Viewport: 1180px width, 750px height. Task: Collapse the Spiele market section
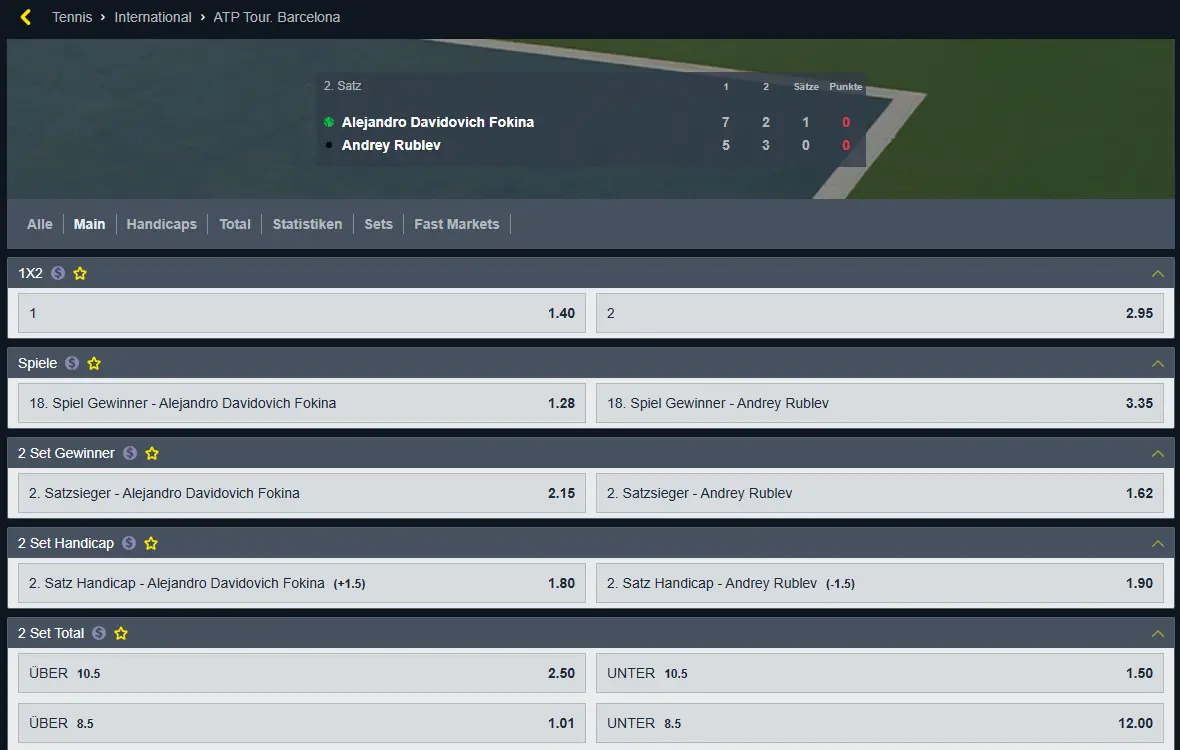[1157, 363]
